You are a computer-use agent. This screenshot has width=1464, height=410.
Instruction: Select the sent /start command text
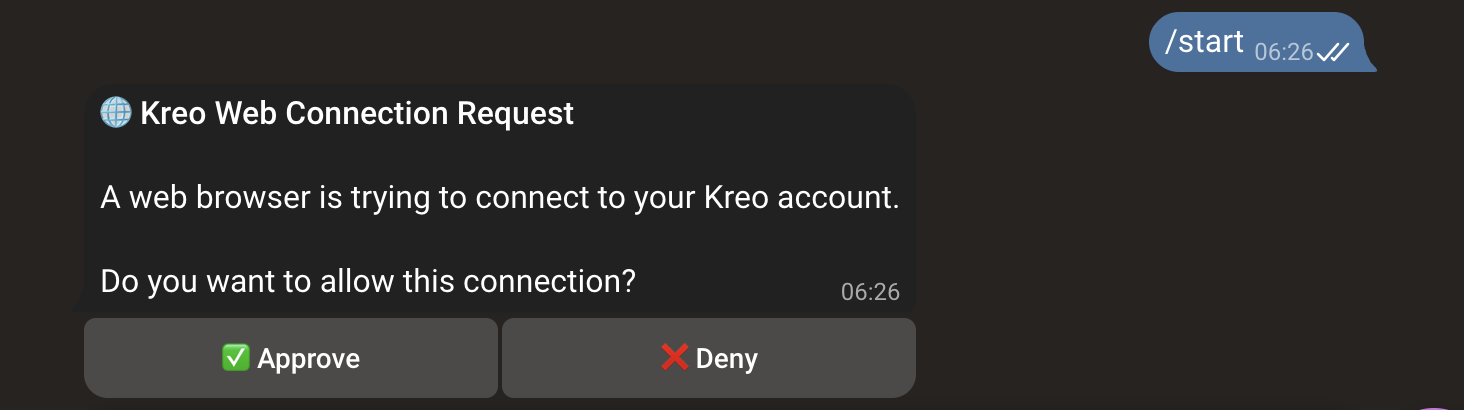coord(1204,42)
